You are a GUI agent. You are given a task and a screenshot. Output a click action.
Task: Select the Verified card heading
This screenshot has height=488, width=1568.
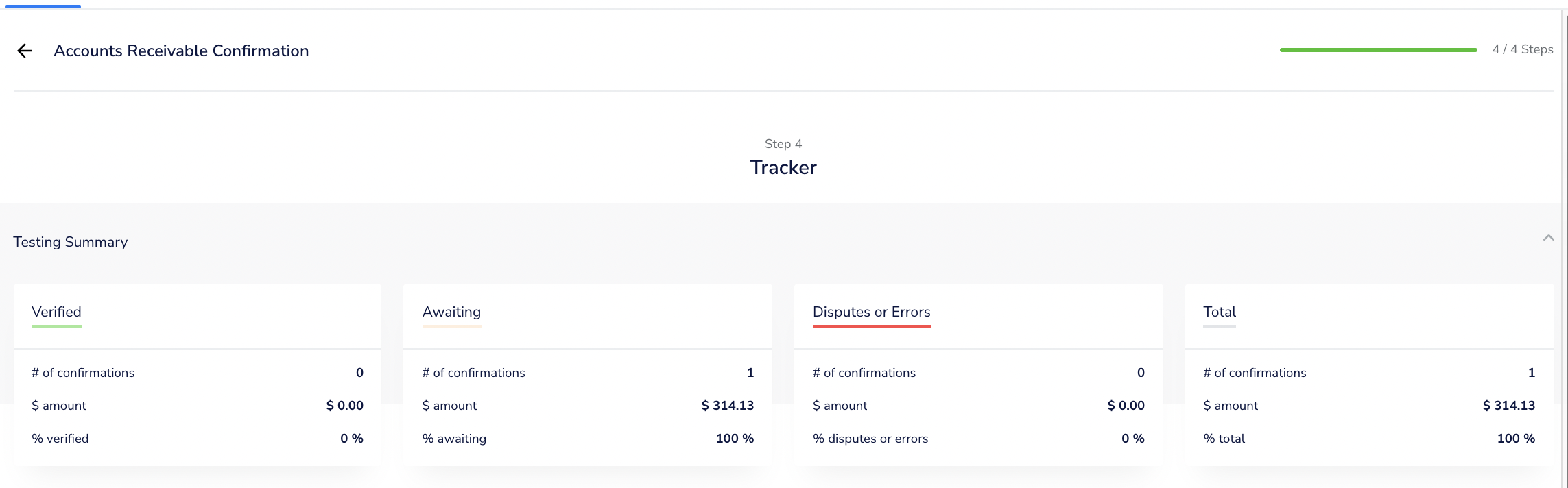coord(56,312)
